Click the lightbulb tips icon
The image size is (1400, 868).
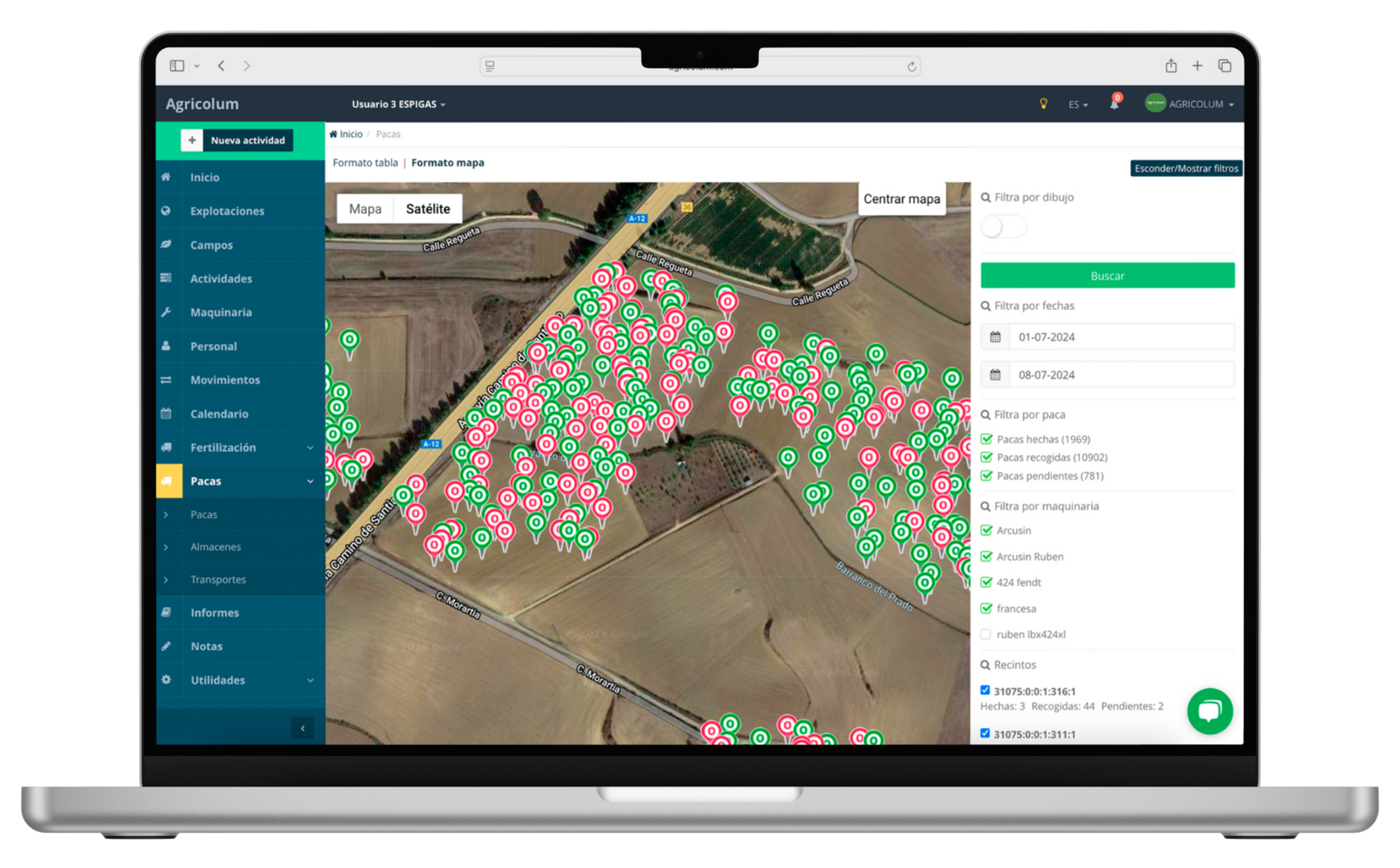tap(1043, 104)
